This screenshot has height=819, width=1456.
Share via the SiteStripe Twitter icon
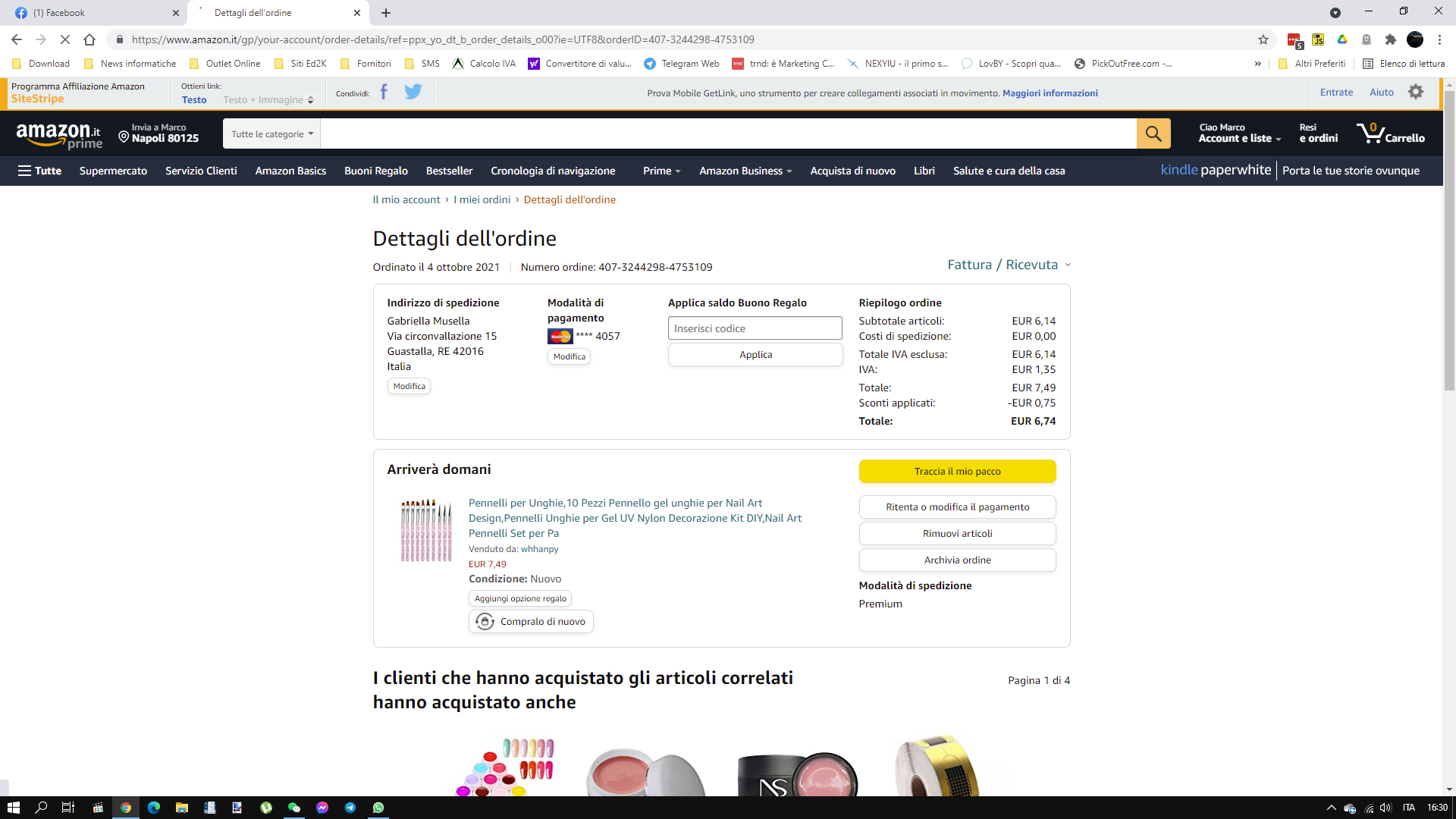click(x=413, y=93)
